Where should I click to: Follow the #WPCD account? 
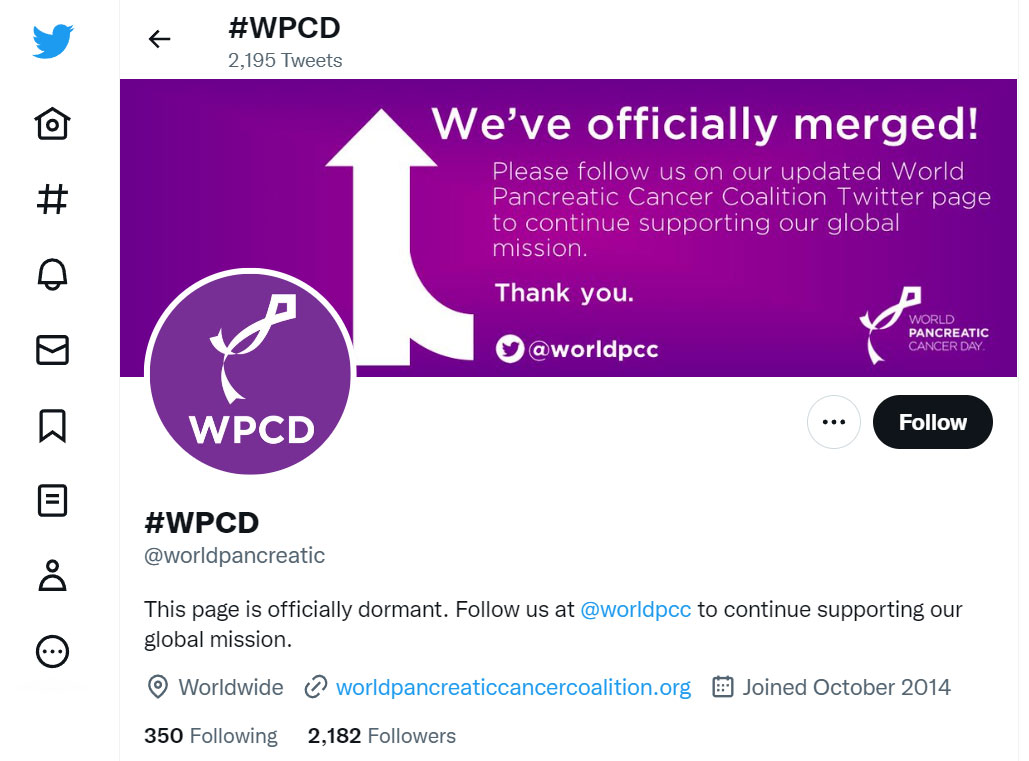(933, 422)
